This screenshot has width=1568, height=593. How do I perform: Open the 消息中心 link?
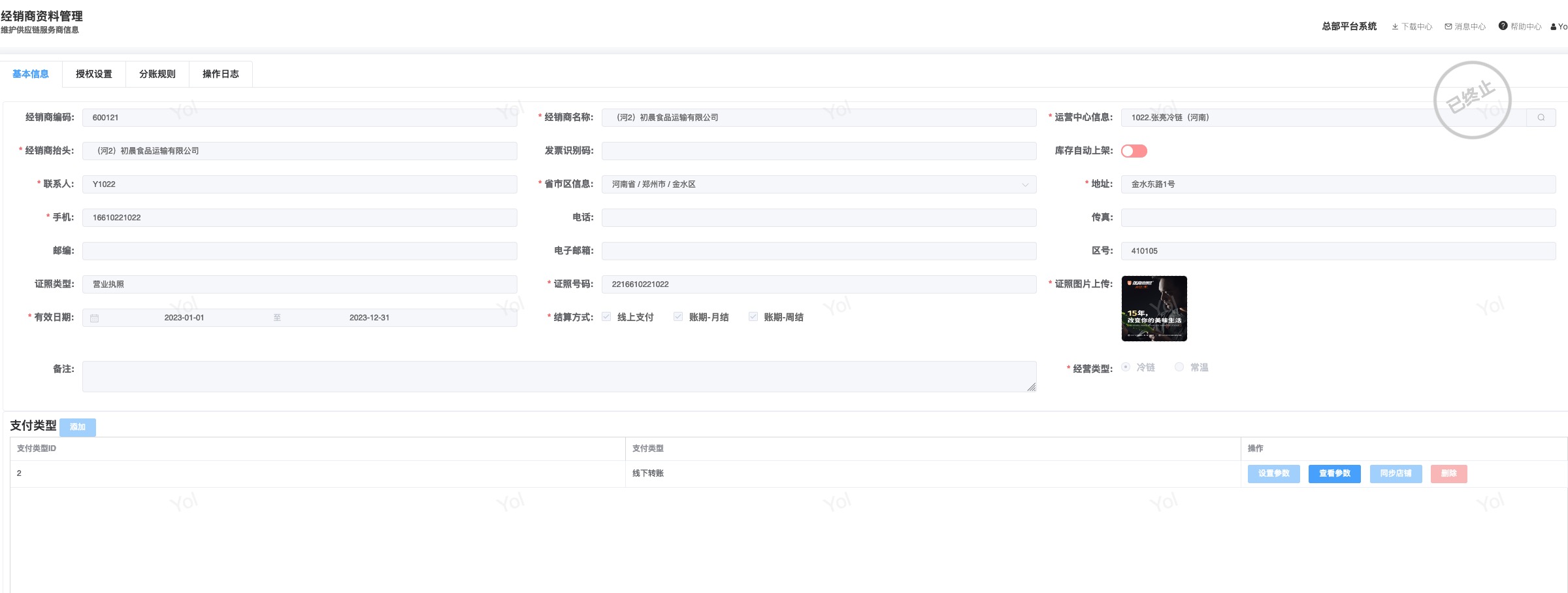(x=1470, y=27)
